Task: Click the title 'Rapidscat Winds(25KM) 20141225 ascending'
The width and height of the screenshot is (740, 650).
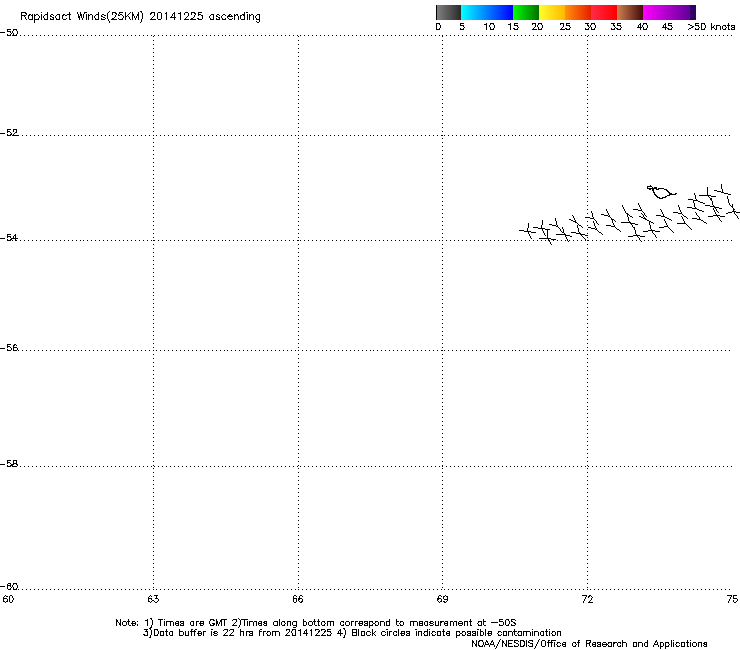Action: point(140,17)
